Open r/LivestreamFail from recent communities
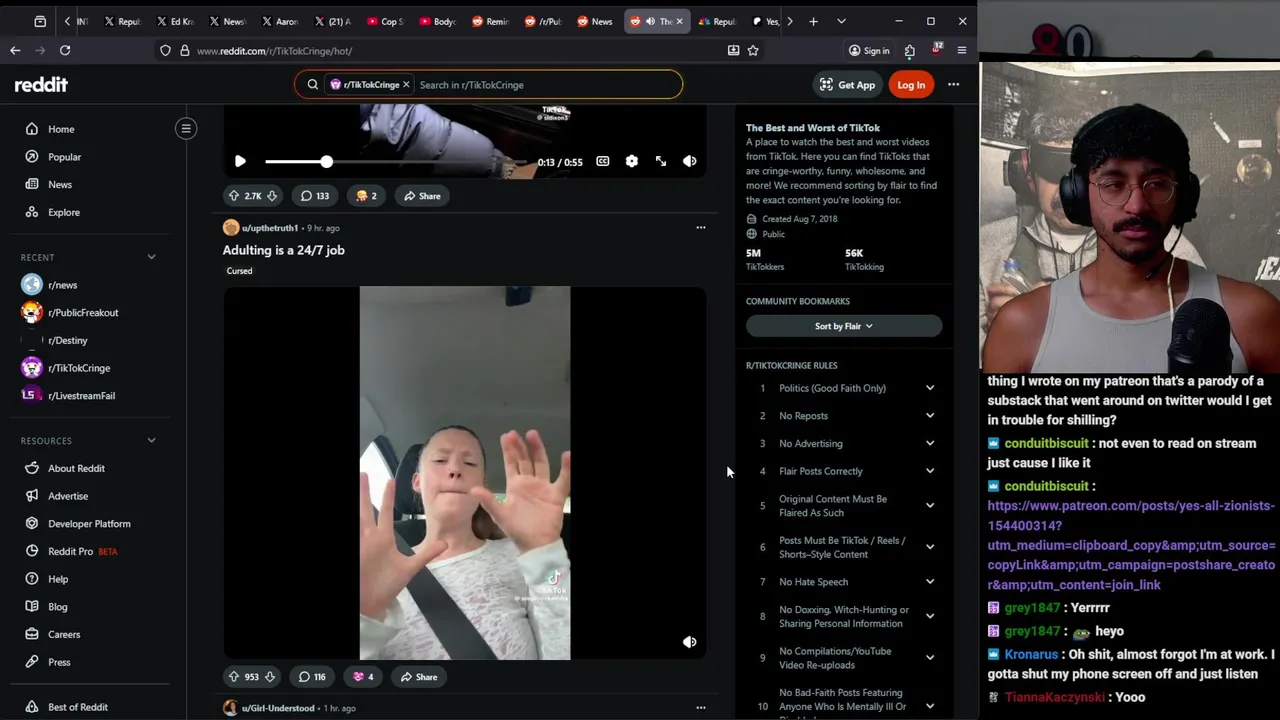 pyautogui.click(x=81, y=396)
